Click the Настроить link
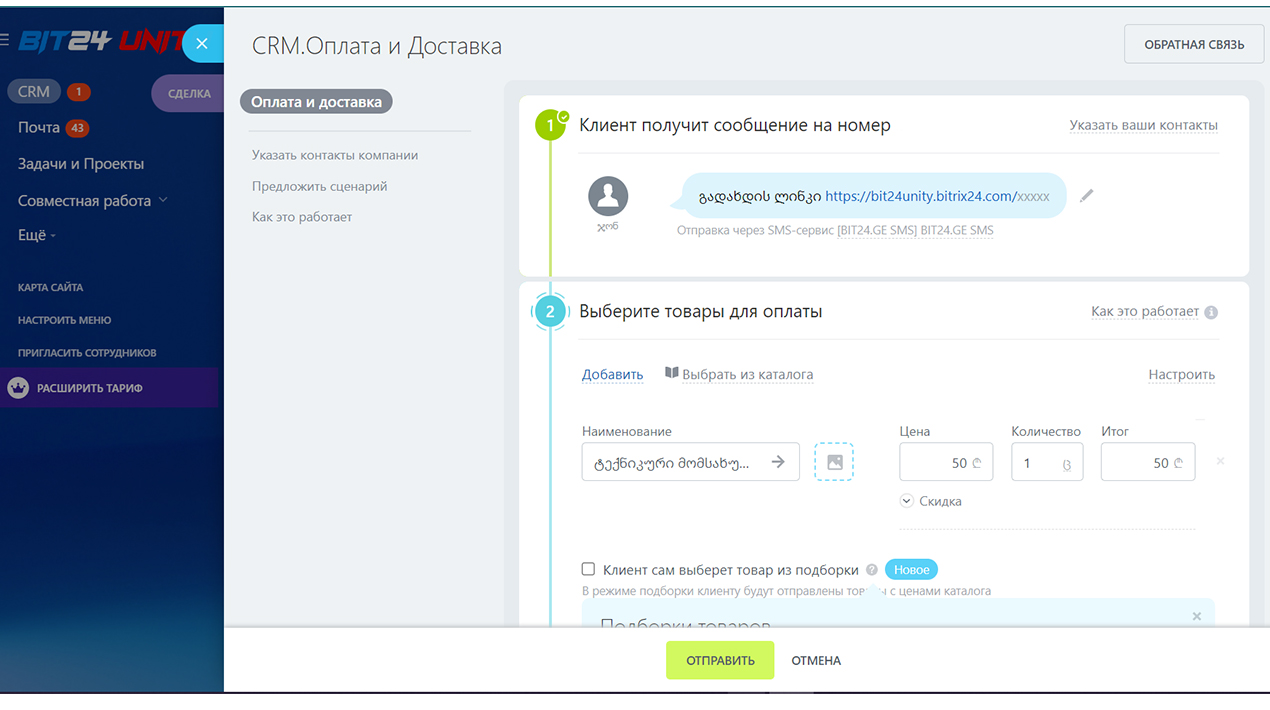 click(1182, 375)
